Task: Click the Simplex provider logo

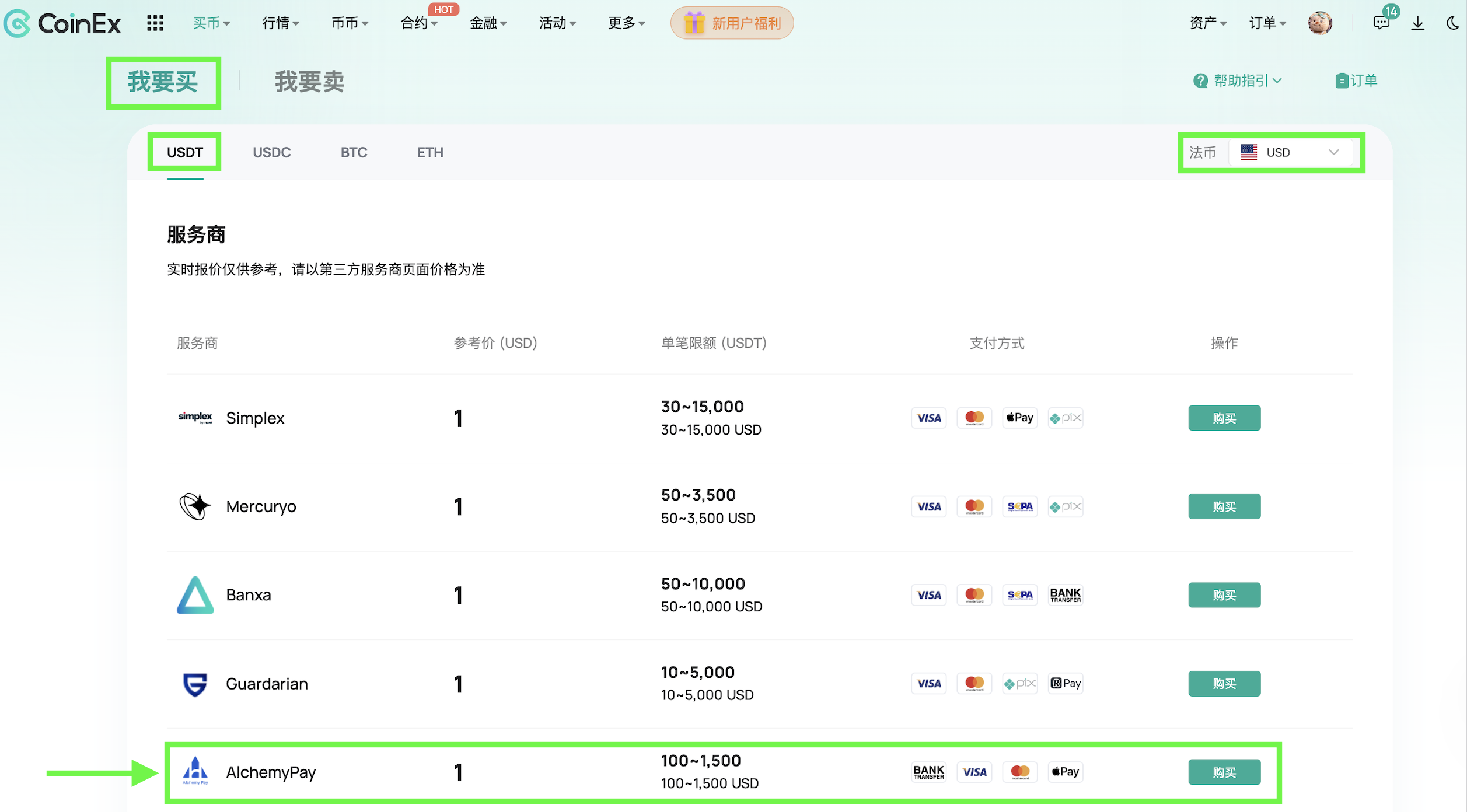Action: coord(195,418)
